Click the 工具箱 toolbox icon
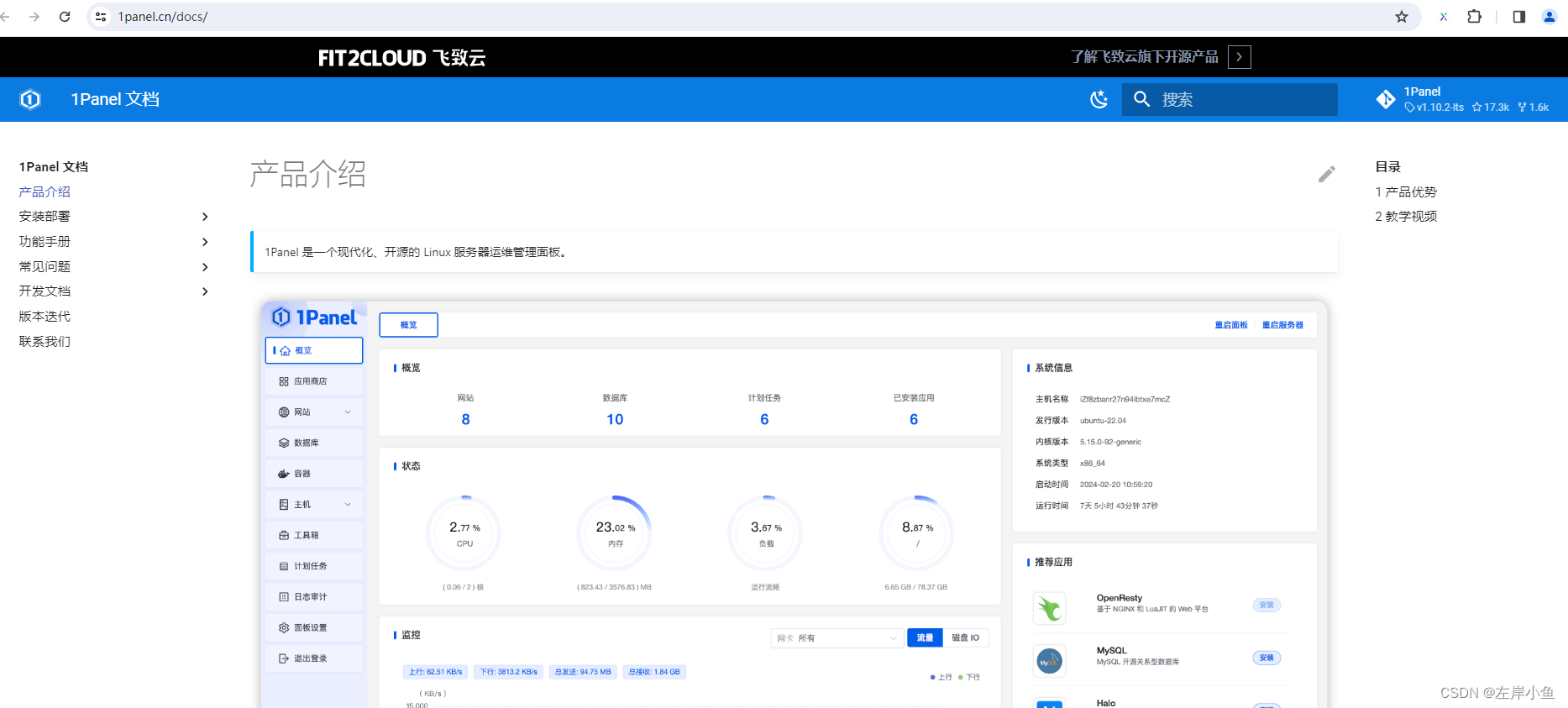 click(284, 535)
